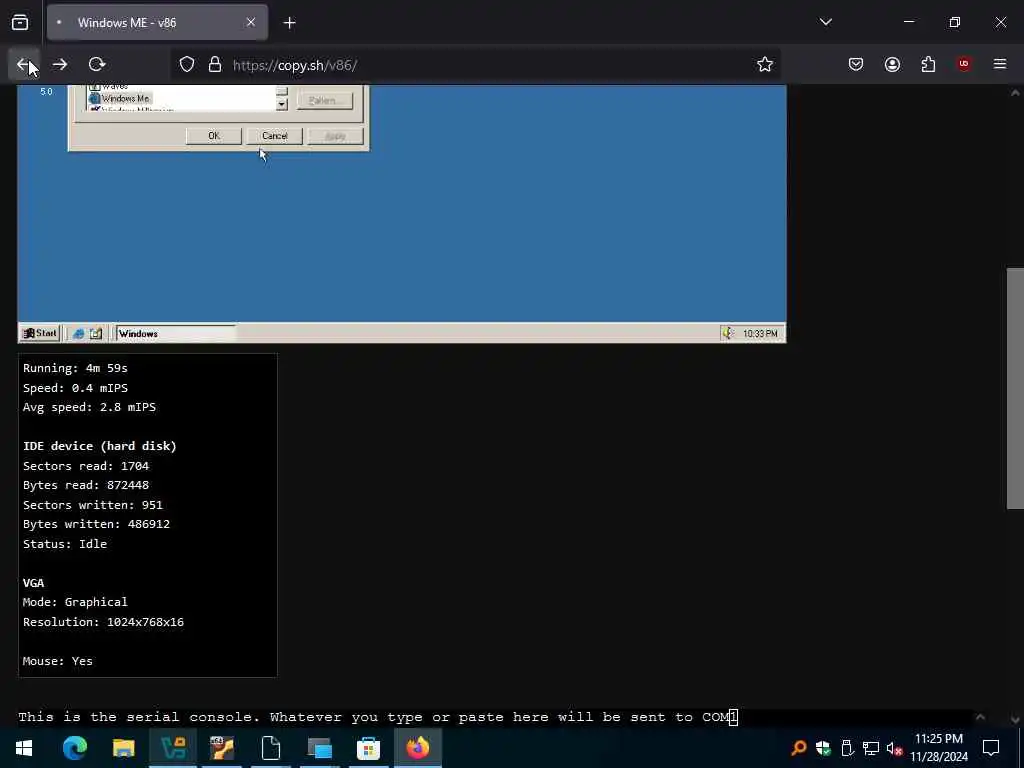
Task: Open network settings from the tray
Action: coord(871,748)
